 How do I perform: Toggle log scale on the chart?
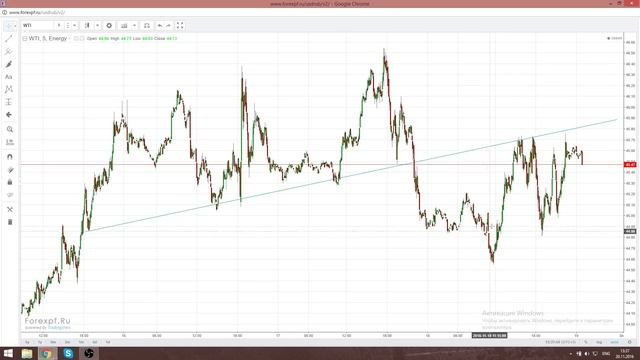[599, 342]
